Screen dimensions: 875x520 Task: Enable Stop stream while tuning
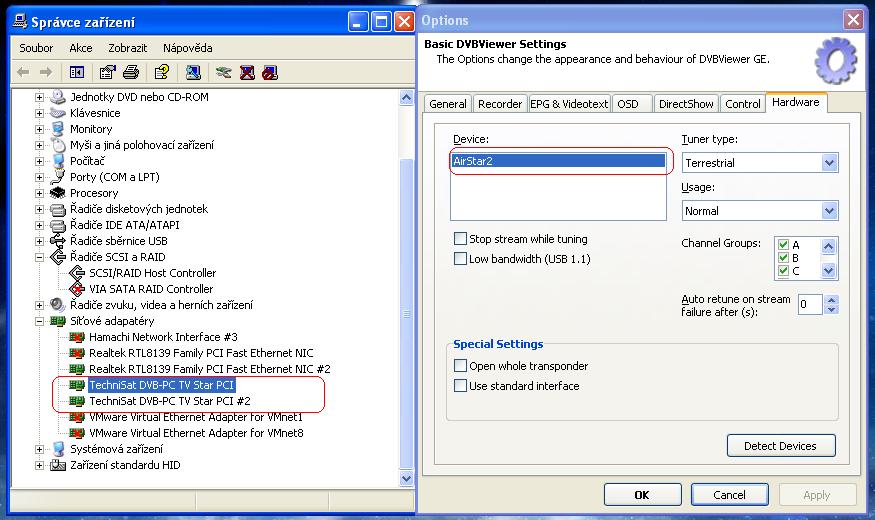[460, 239]
